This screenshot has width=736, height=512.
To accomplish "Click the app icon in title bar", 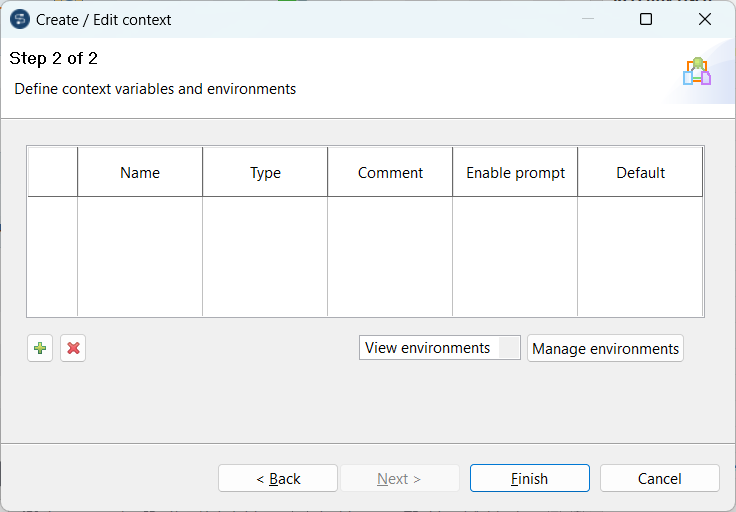I will pyautogui.click(x=19, y=19).
